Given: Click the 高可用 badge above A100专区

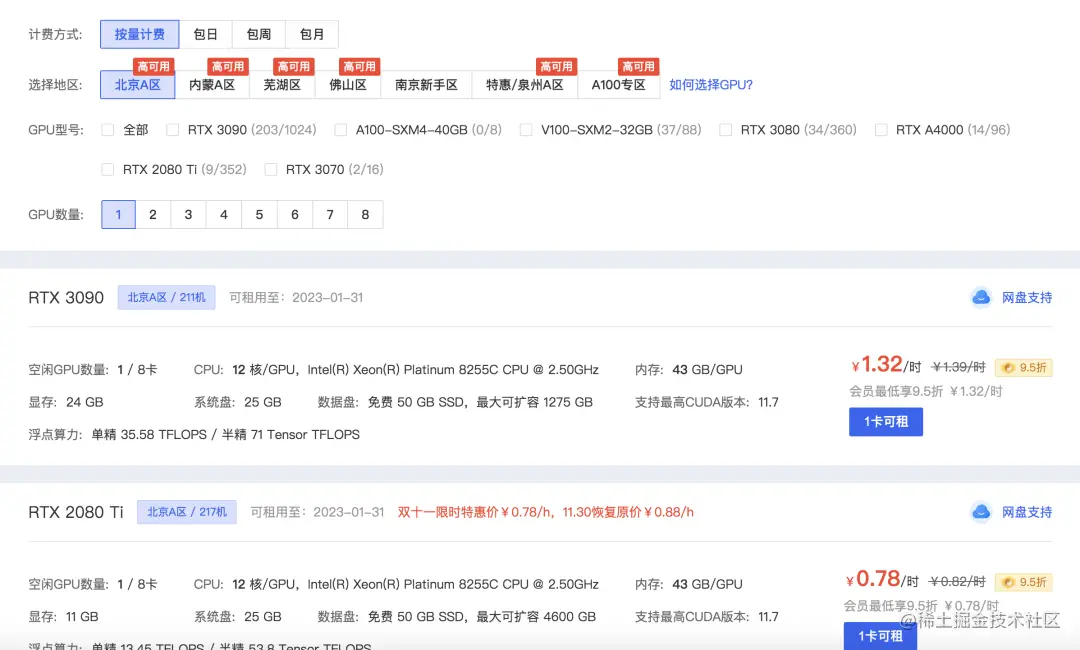Looking at the screenshot, I should pyautogui.click(x=638, y=66).
